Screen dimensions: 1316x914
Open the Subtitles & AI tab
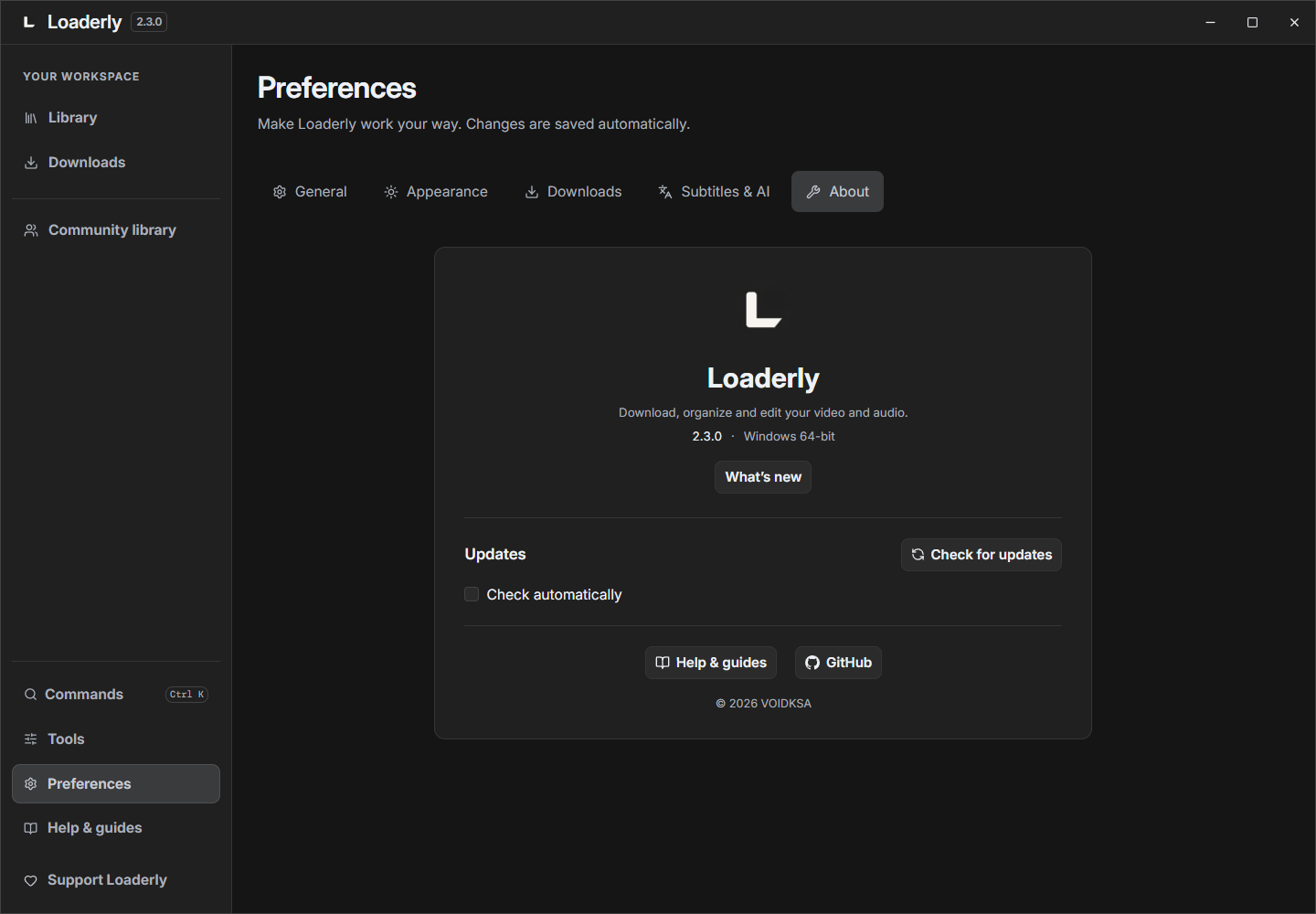[x=714, y=192]
